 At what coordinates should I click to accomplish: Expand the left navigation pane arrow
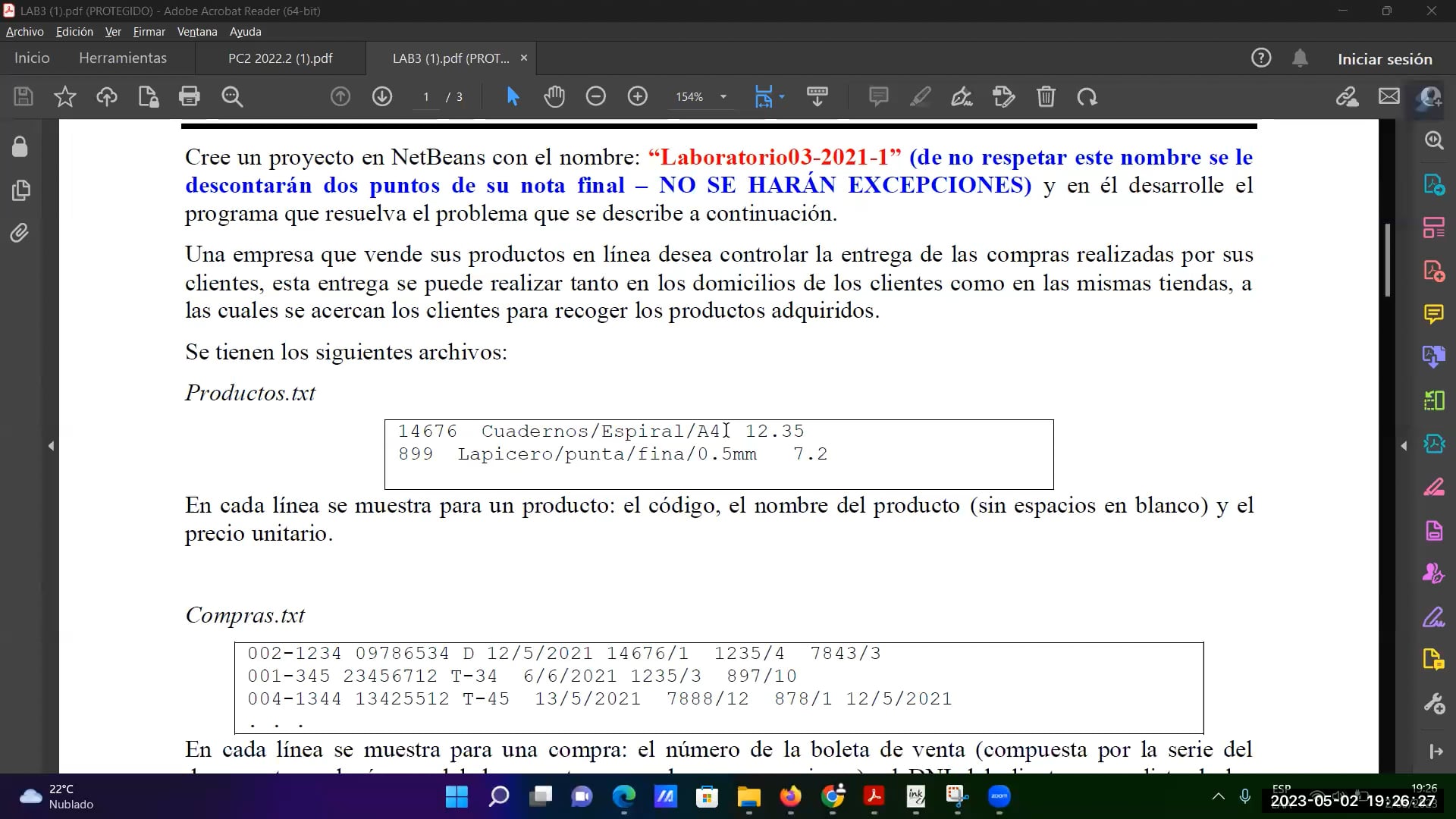(51, 446)
